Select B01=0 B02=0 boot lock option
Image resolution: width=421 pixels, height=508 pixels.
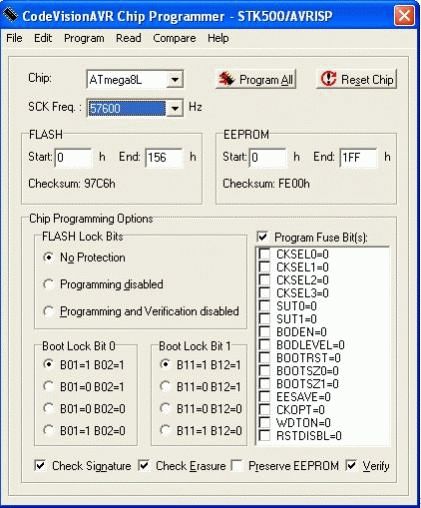click(x=49, y=408)
